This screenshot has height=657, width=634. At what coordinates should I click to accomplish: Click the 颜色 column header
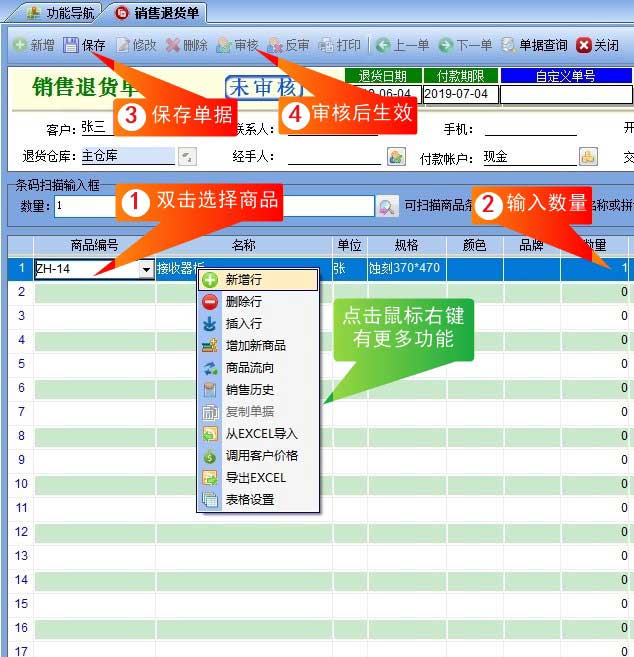[474, 246]
